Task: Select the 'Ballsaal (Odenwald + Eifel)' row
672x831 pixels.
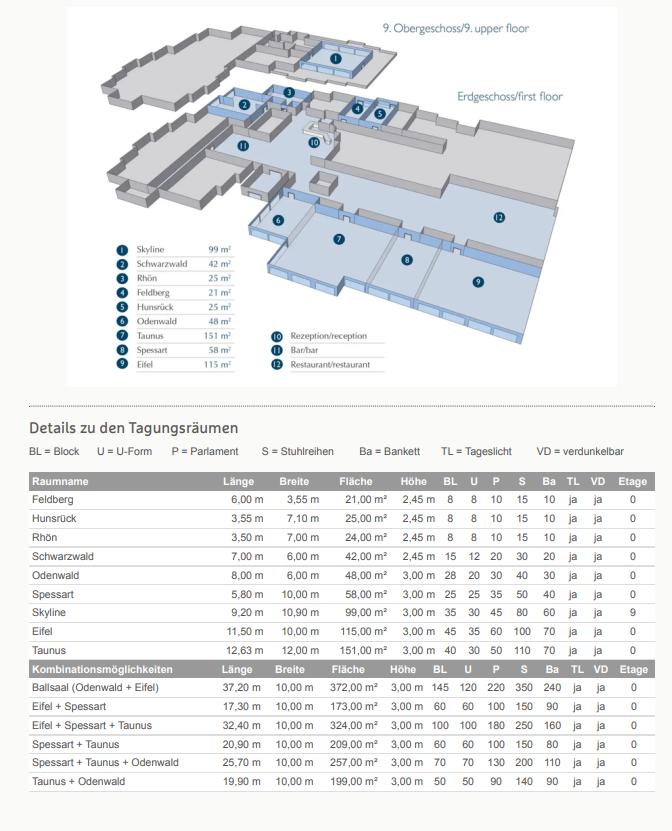Action: pyautogui.click(x=342, y=688)
